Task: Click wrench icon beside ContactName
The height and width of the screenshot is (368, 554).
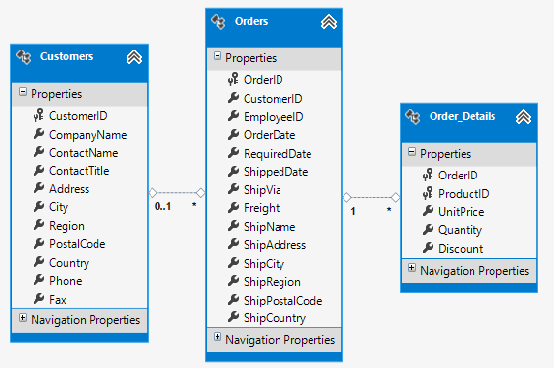Action: pos(39,152)
